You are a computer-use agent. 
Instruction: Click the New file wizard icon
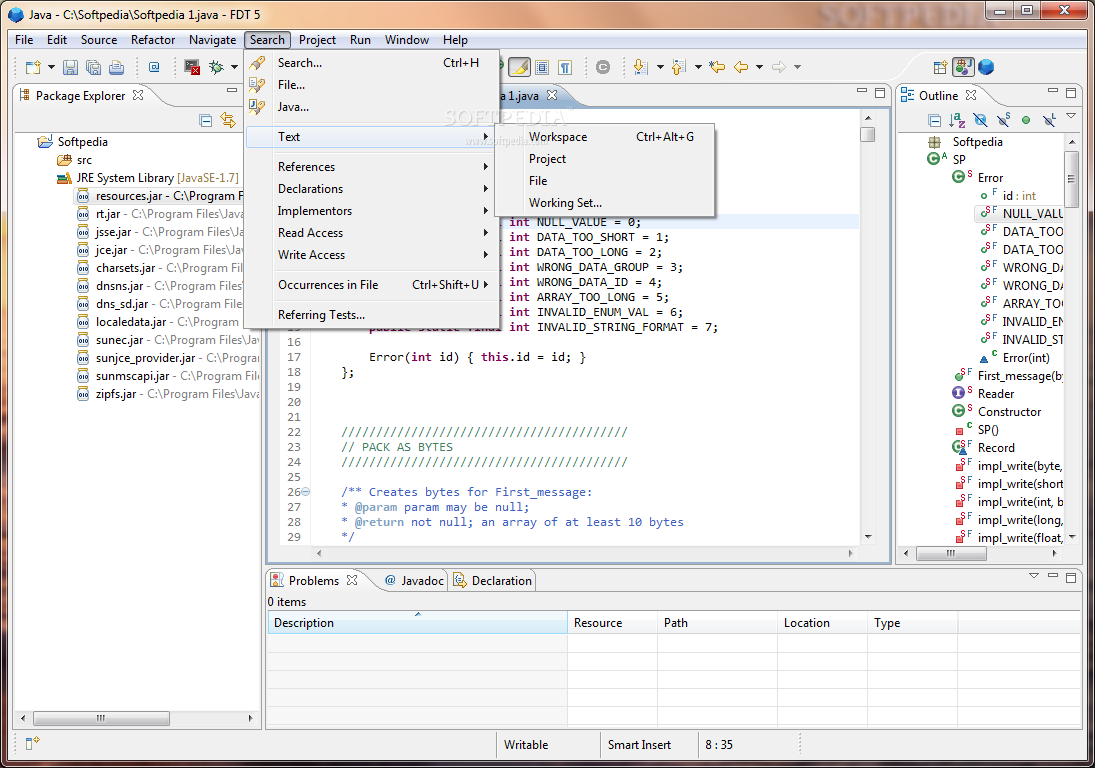click(32, 67)
